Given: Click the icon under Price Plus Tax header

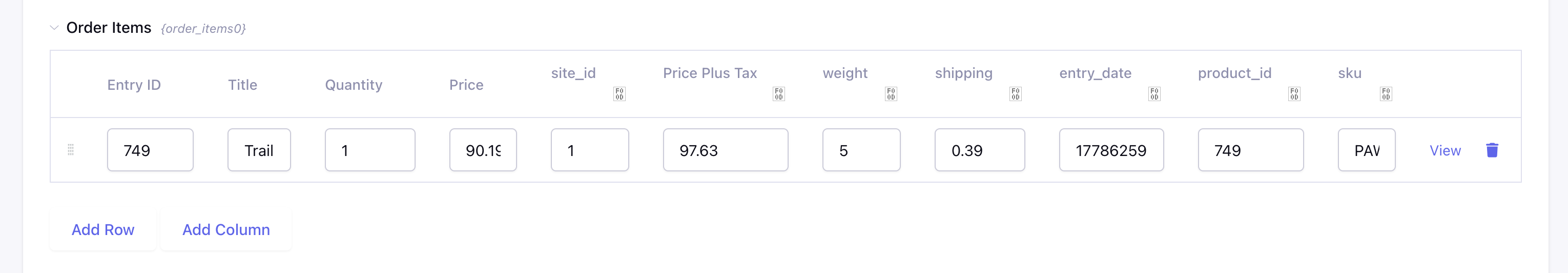Looking at the screenshot, I should click(778, 94).
